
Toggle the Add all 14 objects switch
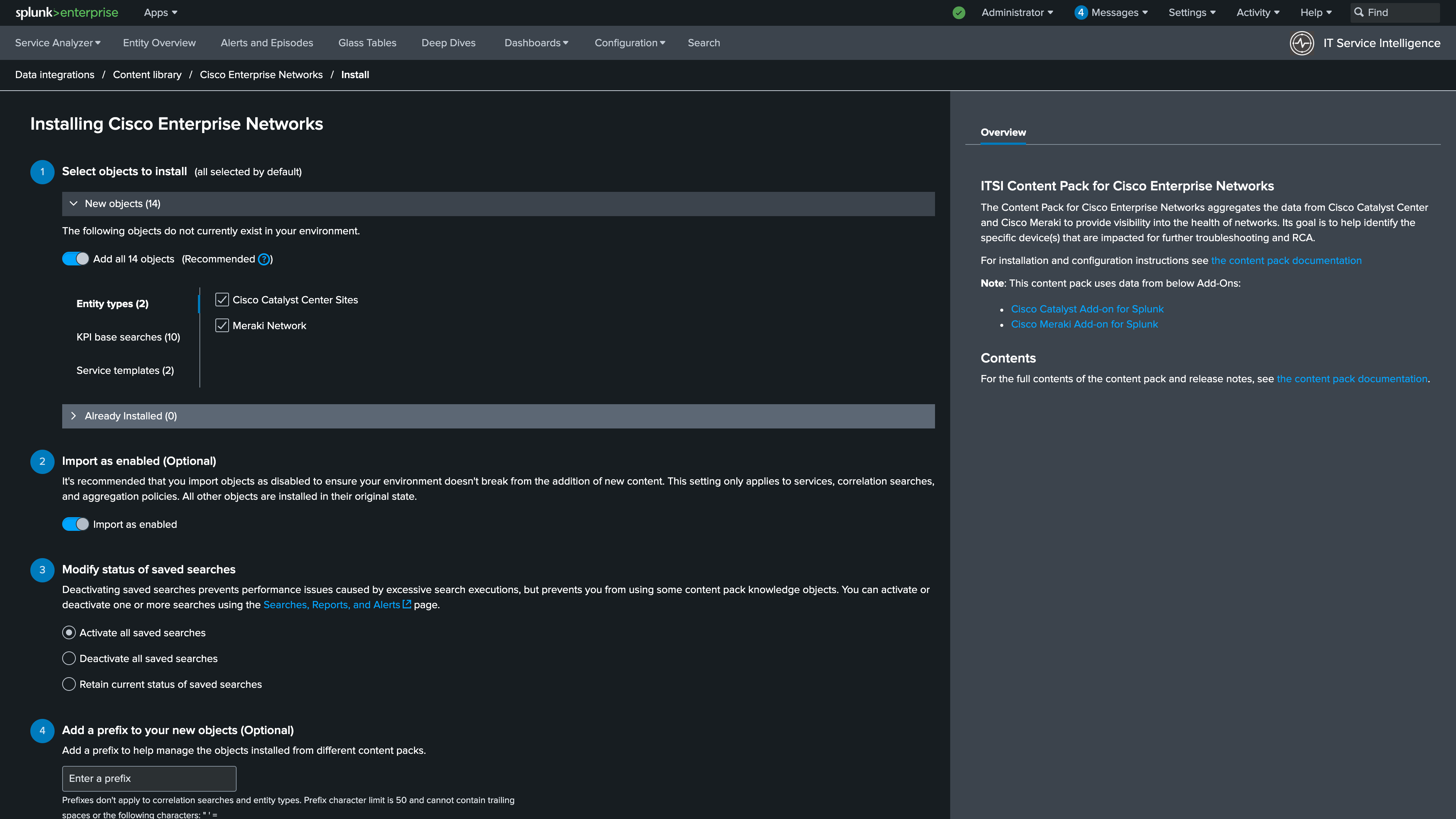coord(75,259)
